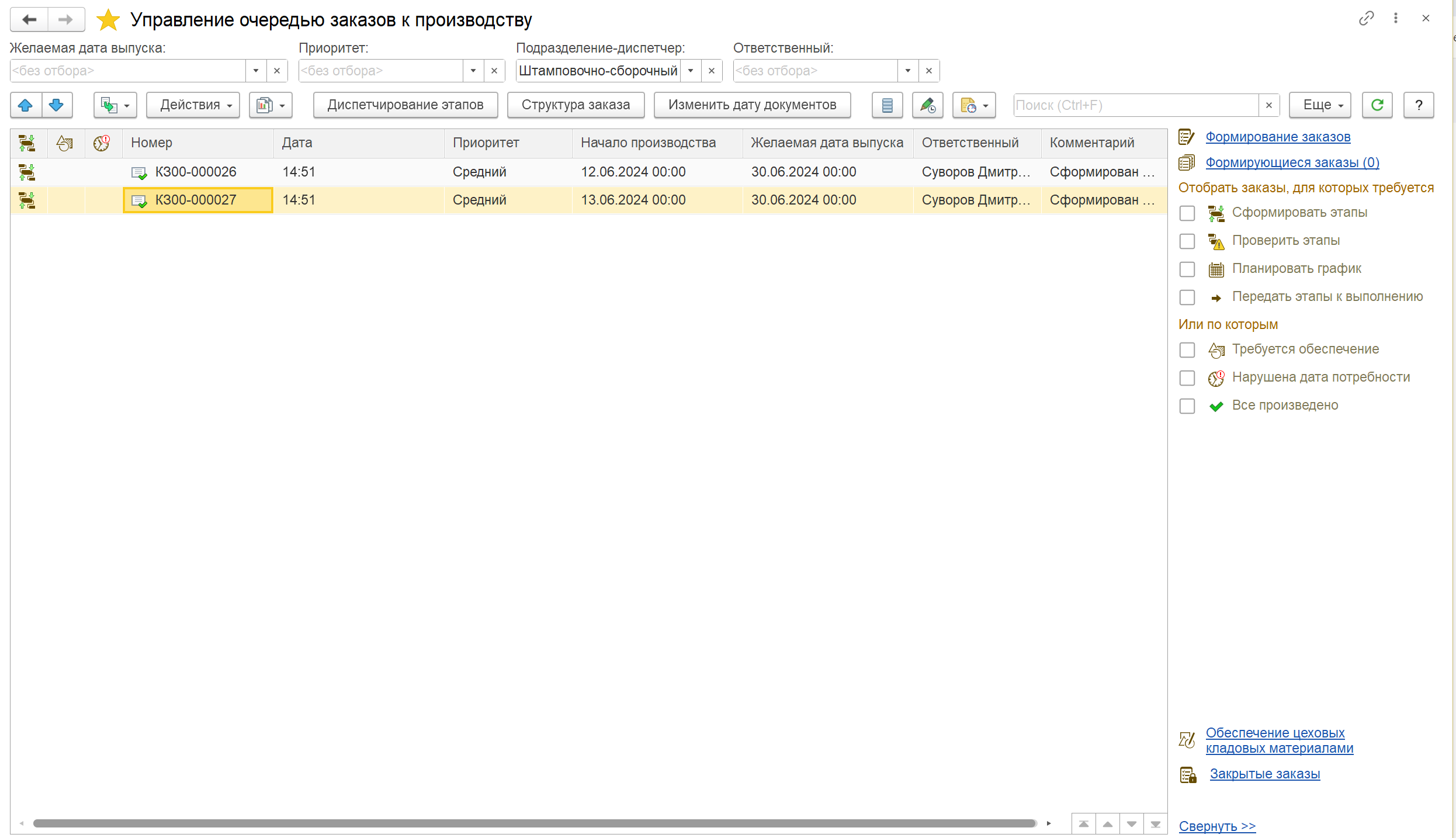1456x838 pixels.
Task: Sort by the Номер column header
Action: click(198, 143)
